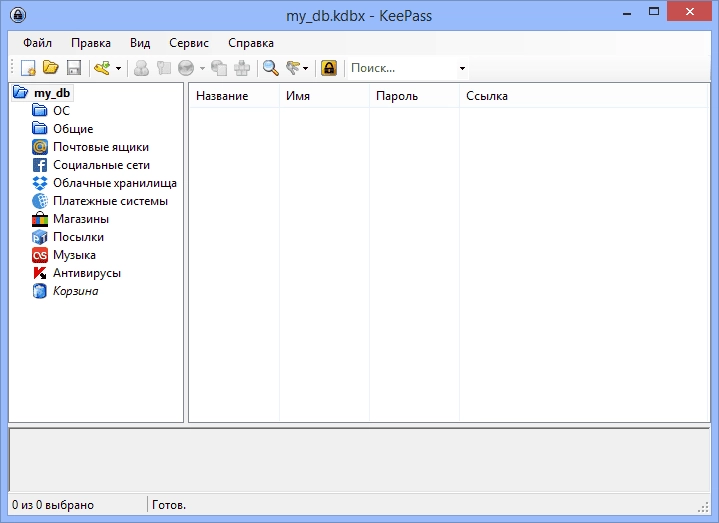Minimize the KeePass window
The height and width of the screenshot is (523, 719).
click(x=627, y=12)
